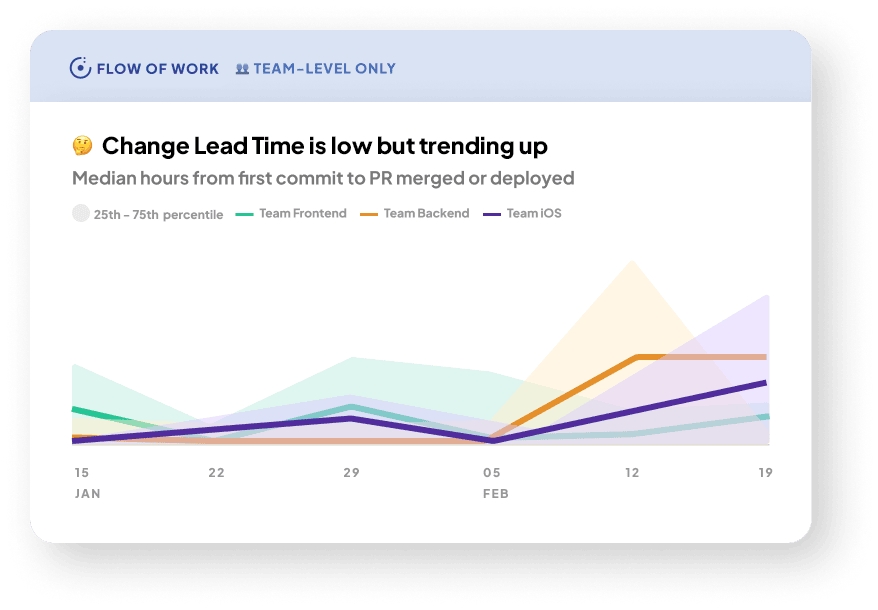Click the orange Team Backend legend line

point(368,214)
